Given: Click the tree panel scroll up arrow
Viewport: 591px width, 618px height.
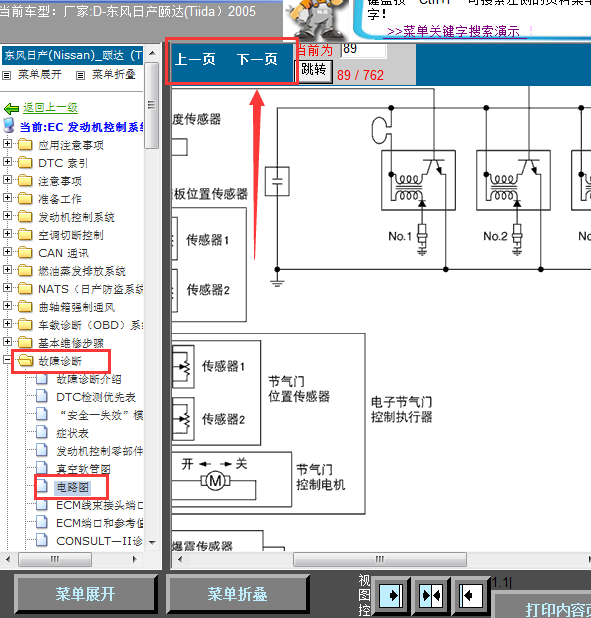Looking at the screenshot, I should pos(152,53).
